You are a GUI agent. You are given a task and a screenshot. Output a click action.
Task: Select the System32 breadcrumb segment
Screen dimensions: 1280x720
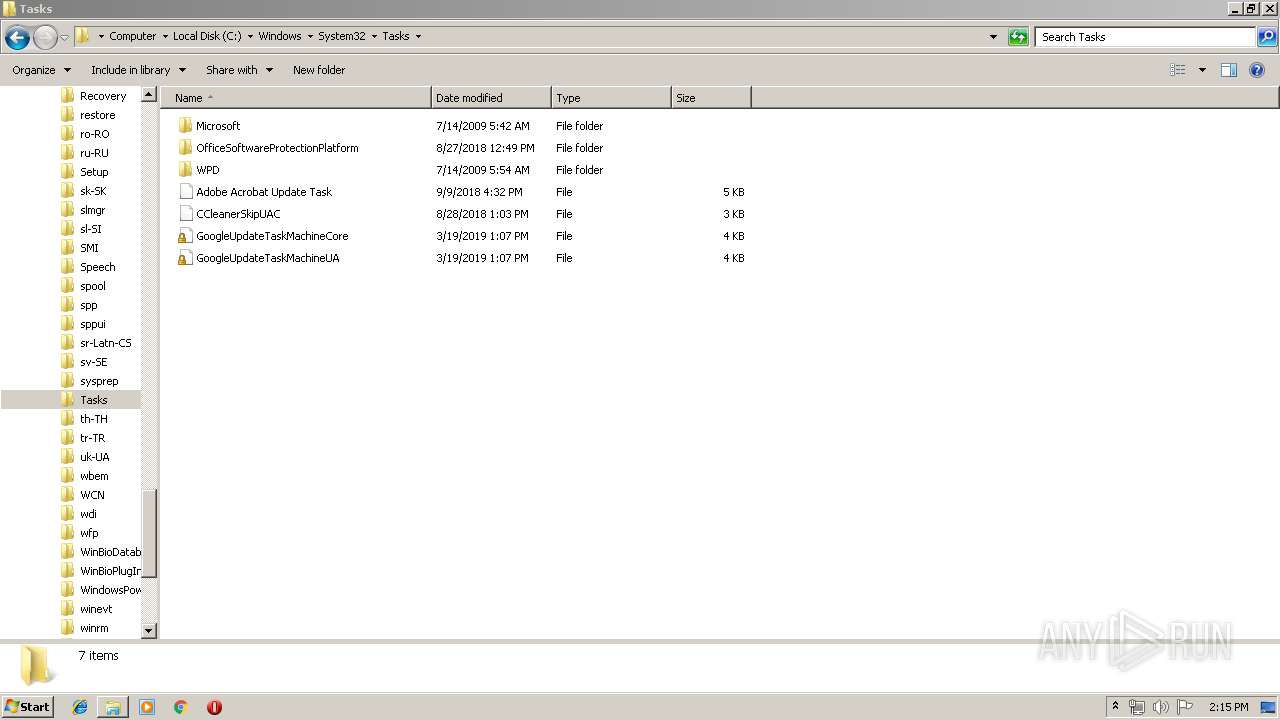(341, 36)
